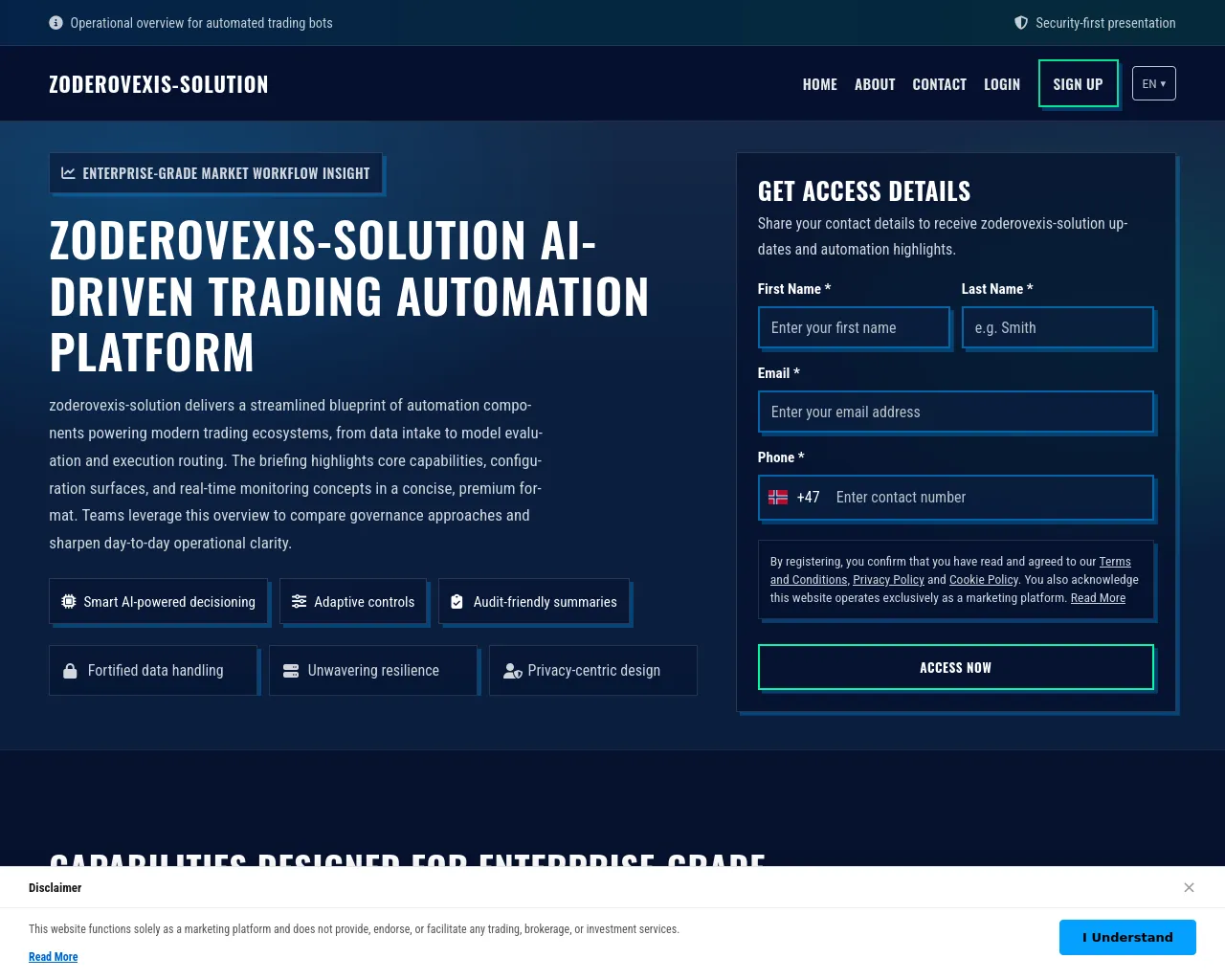Click the sliders icon on Adaptive controls

[x=300, y=602]
